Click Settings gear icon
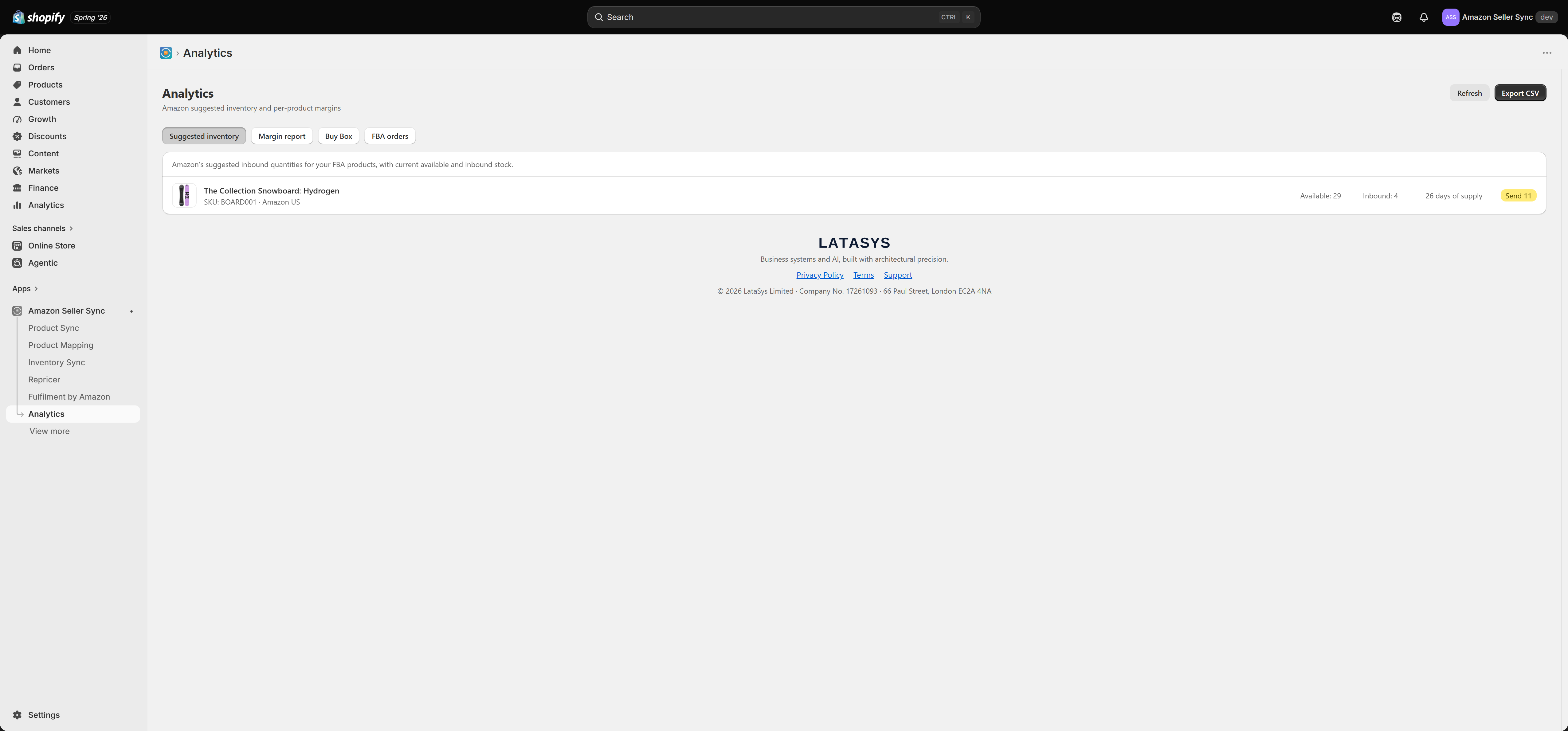This screenshot has height=731, width=1568. pos(17,715)
